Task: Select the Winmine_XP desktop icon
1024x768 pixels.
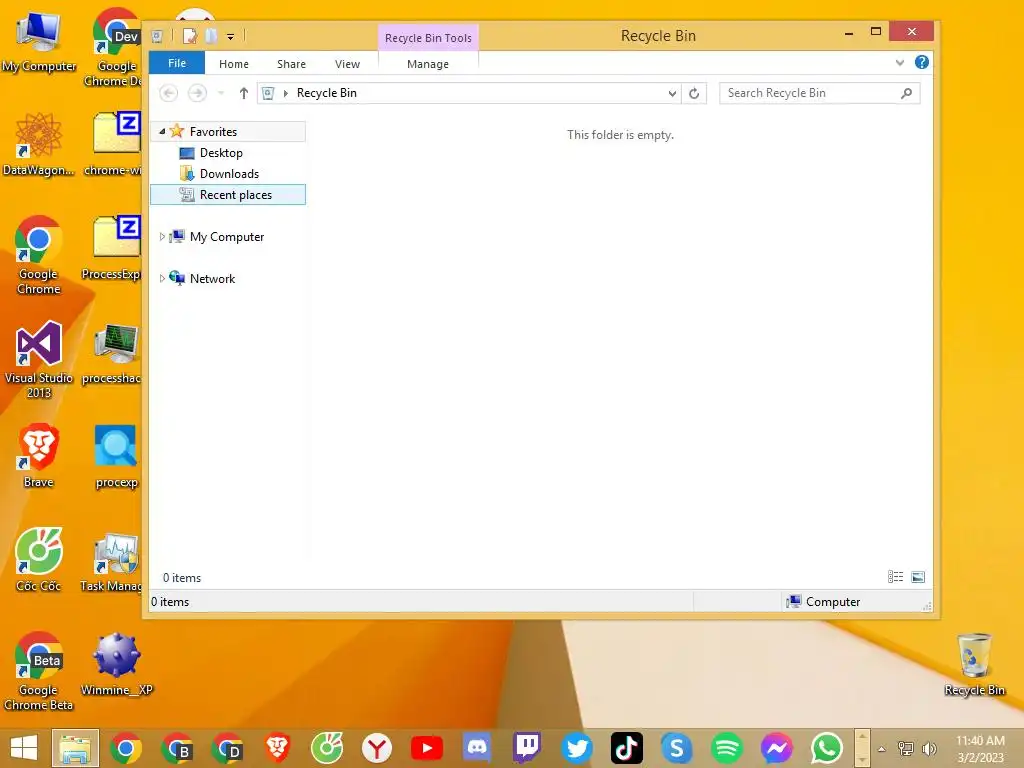Action: [x=116, y=664]
